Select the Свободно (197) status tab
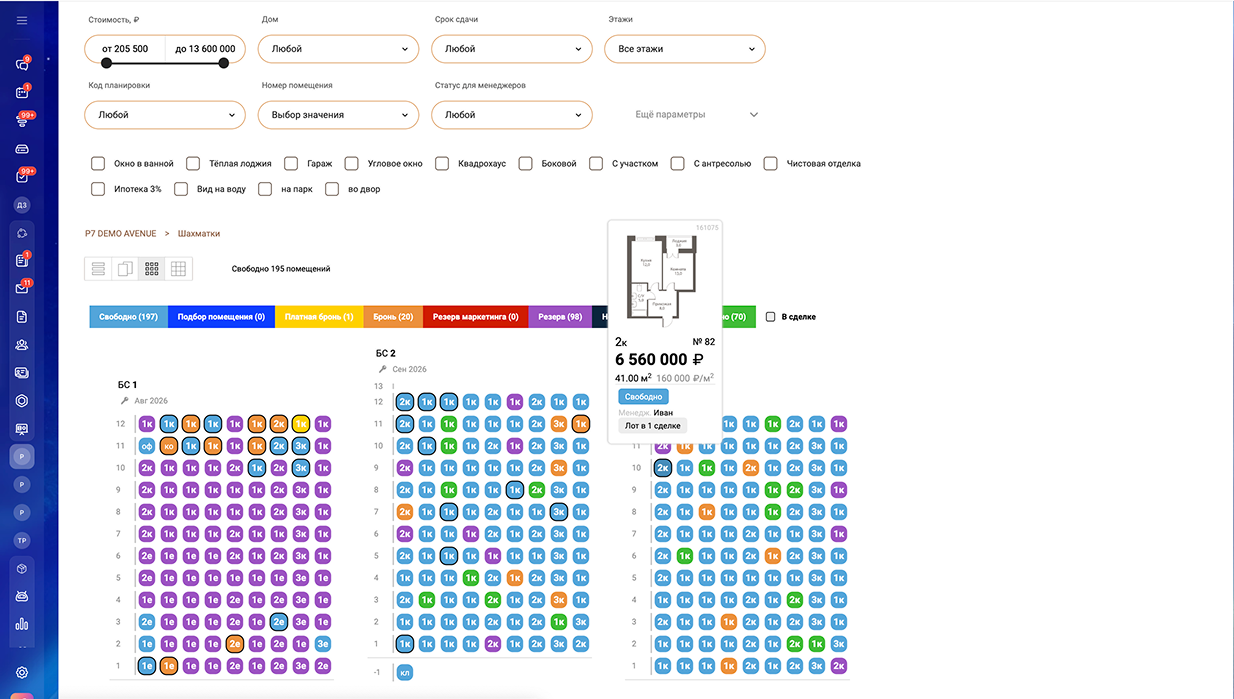The image size is (1234, 699). point(128,317)
